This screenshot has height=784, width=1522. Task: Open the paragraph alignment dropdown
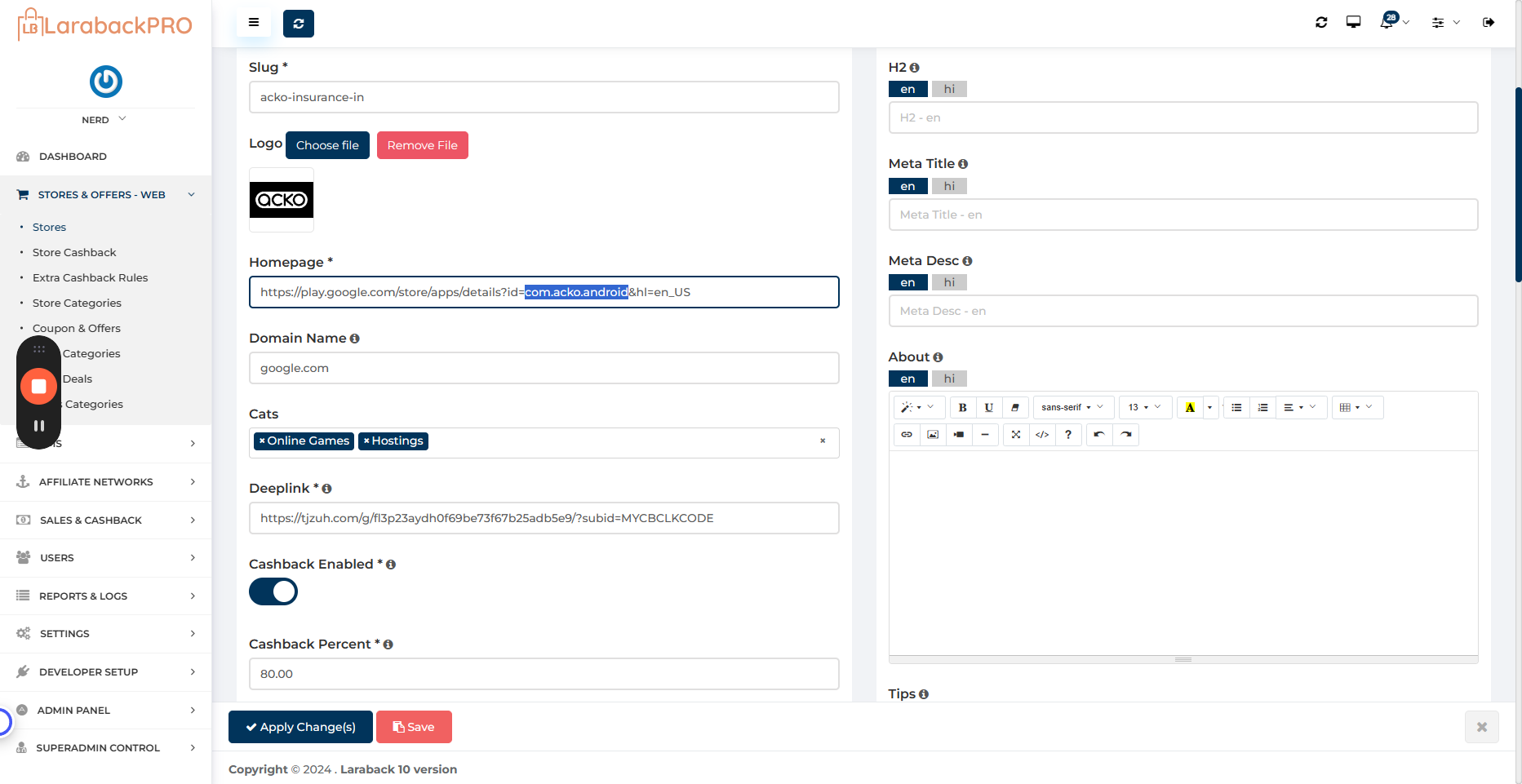coord(1300,407)
